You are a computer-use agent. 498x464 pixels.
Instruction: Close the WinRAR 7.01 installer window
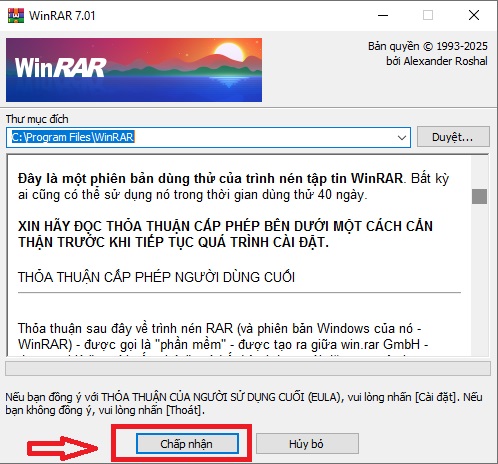474,15
